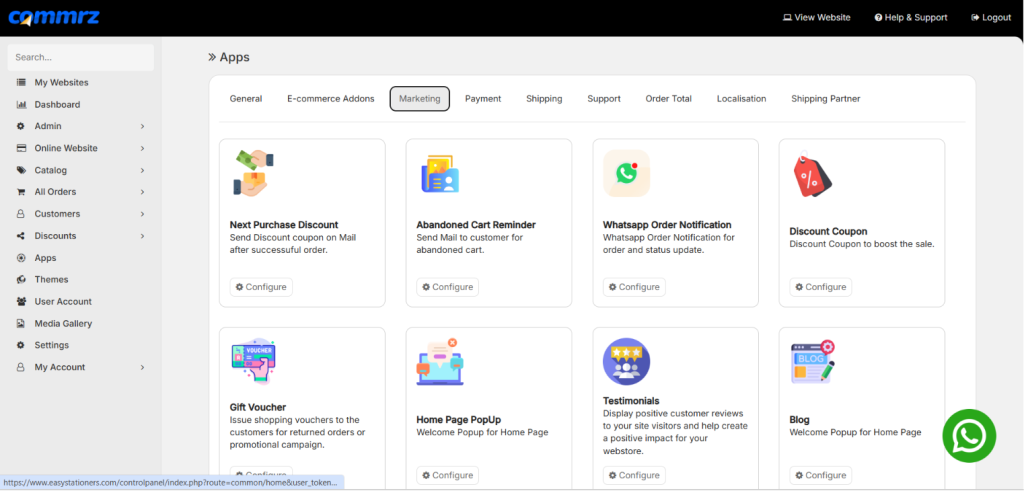
Task: Switch to the E-commerce Addons tab
Action: (331, 99)
